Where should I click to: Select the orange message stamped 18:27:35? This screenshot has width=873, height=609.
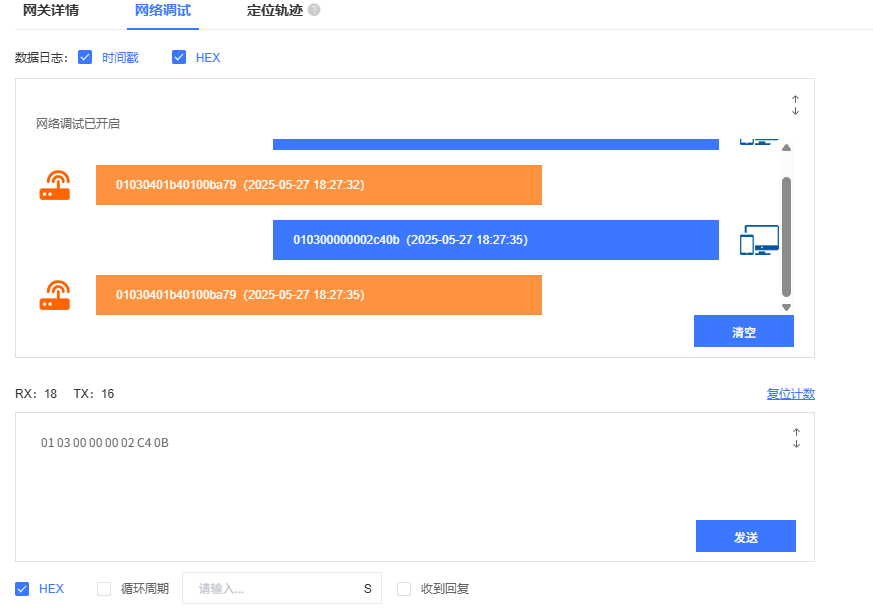[x=318, y=295]
